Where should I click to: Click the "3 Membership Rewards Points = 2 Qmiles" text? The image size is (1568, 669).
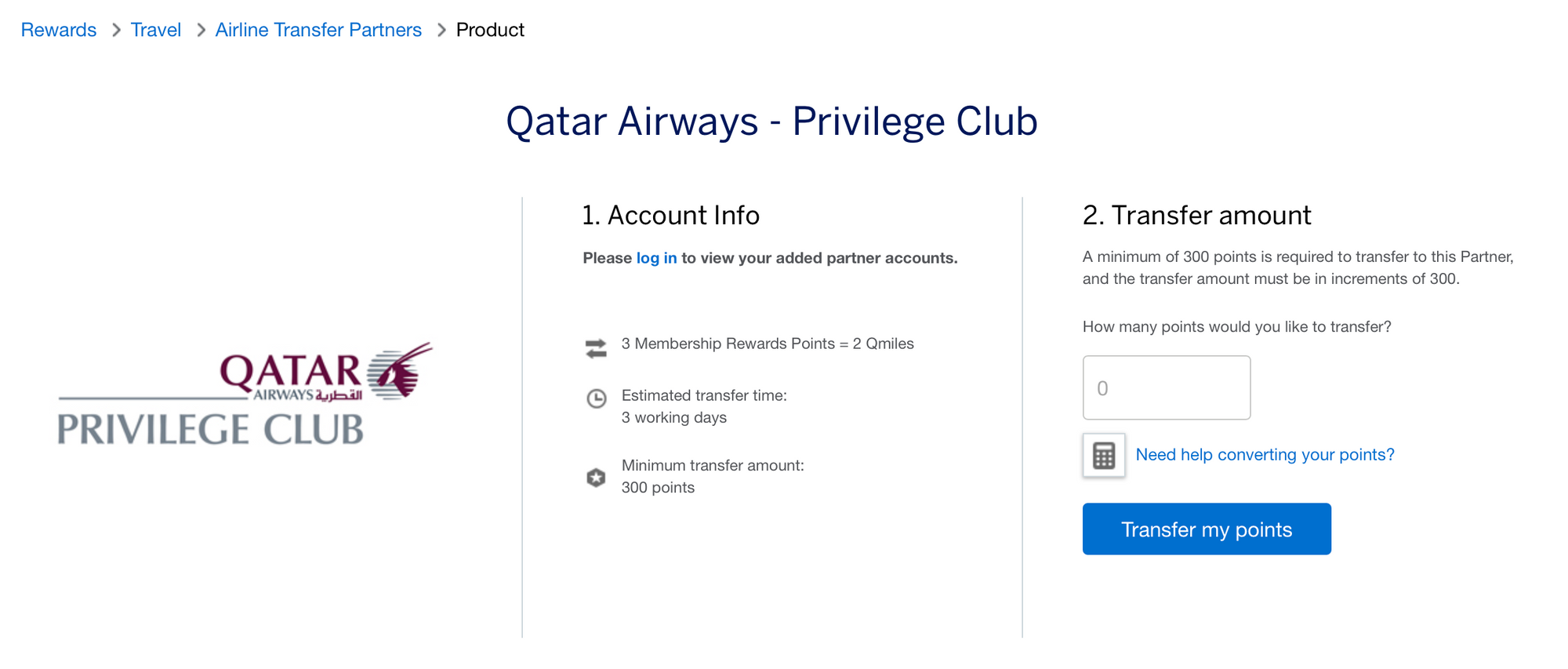(x=768, y=344)
